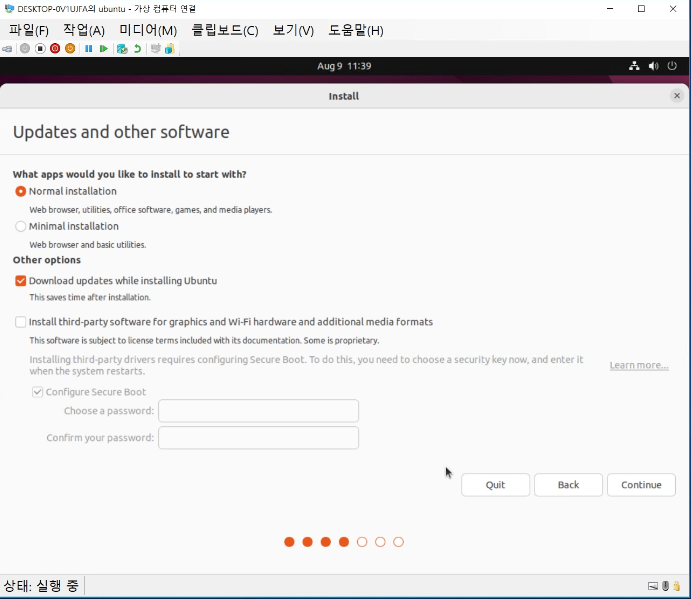
Task: Click the Quit button
Action: point(495,485)
